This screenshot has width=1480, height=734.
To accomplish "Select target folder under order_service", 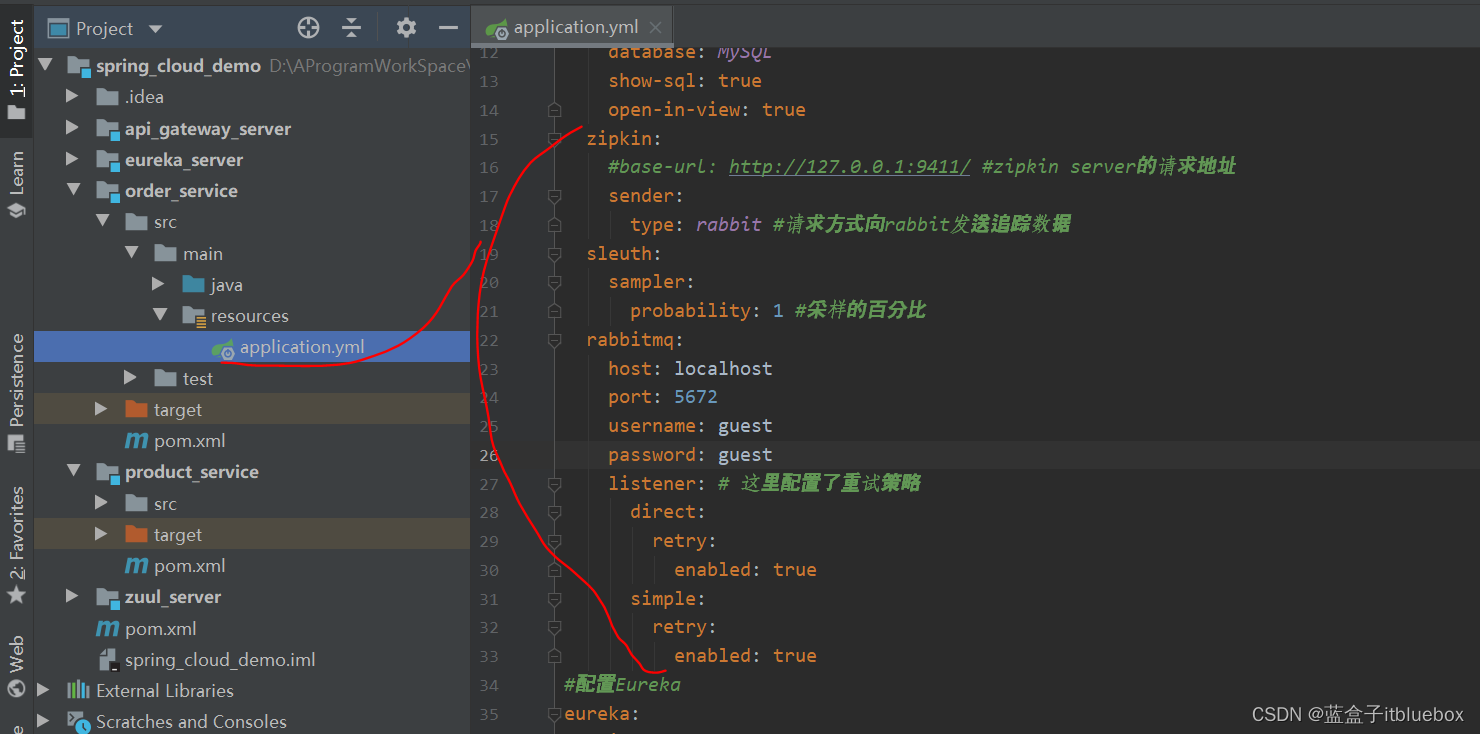I will coord(178,410).
